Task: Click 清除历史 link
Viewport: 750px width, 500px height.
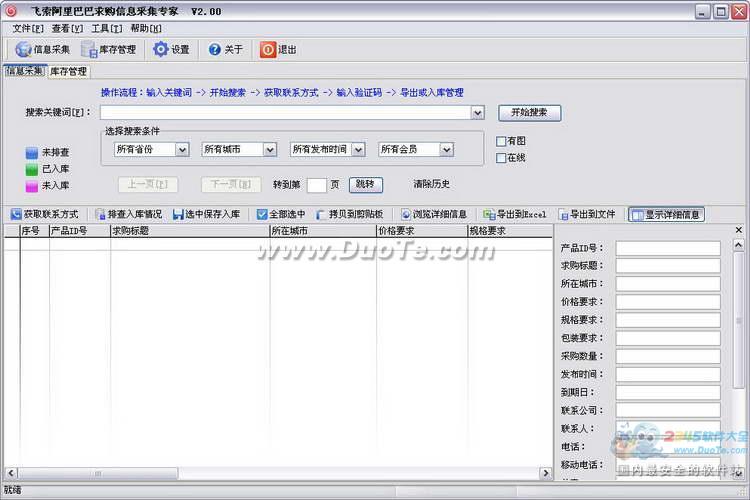Action: click(431, 184)
